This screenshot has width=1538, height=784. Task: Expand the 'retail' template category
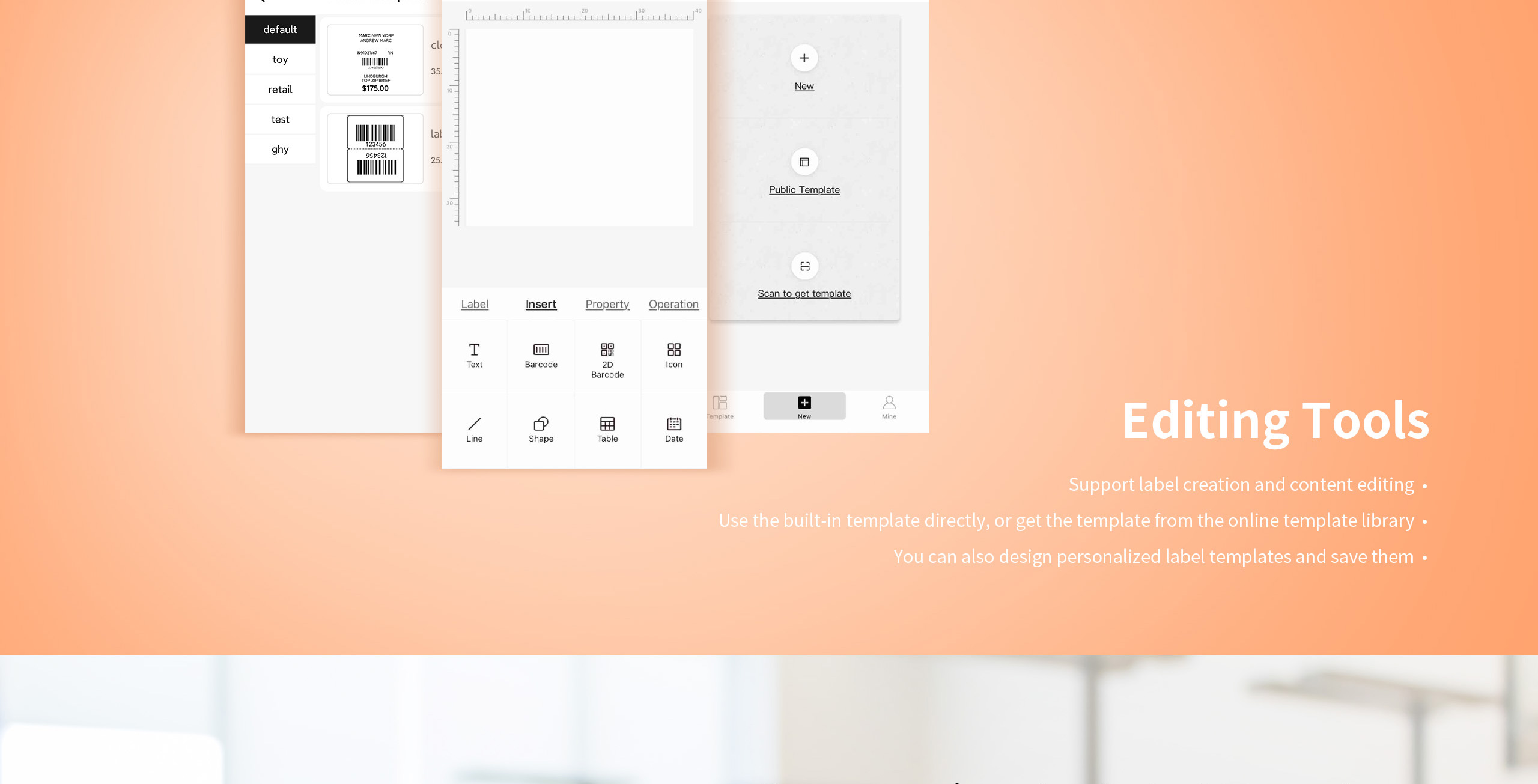click(x=280, y=89)
